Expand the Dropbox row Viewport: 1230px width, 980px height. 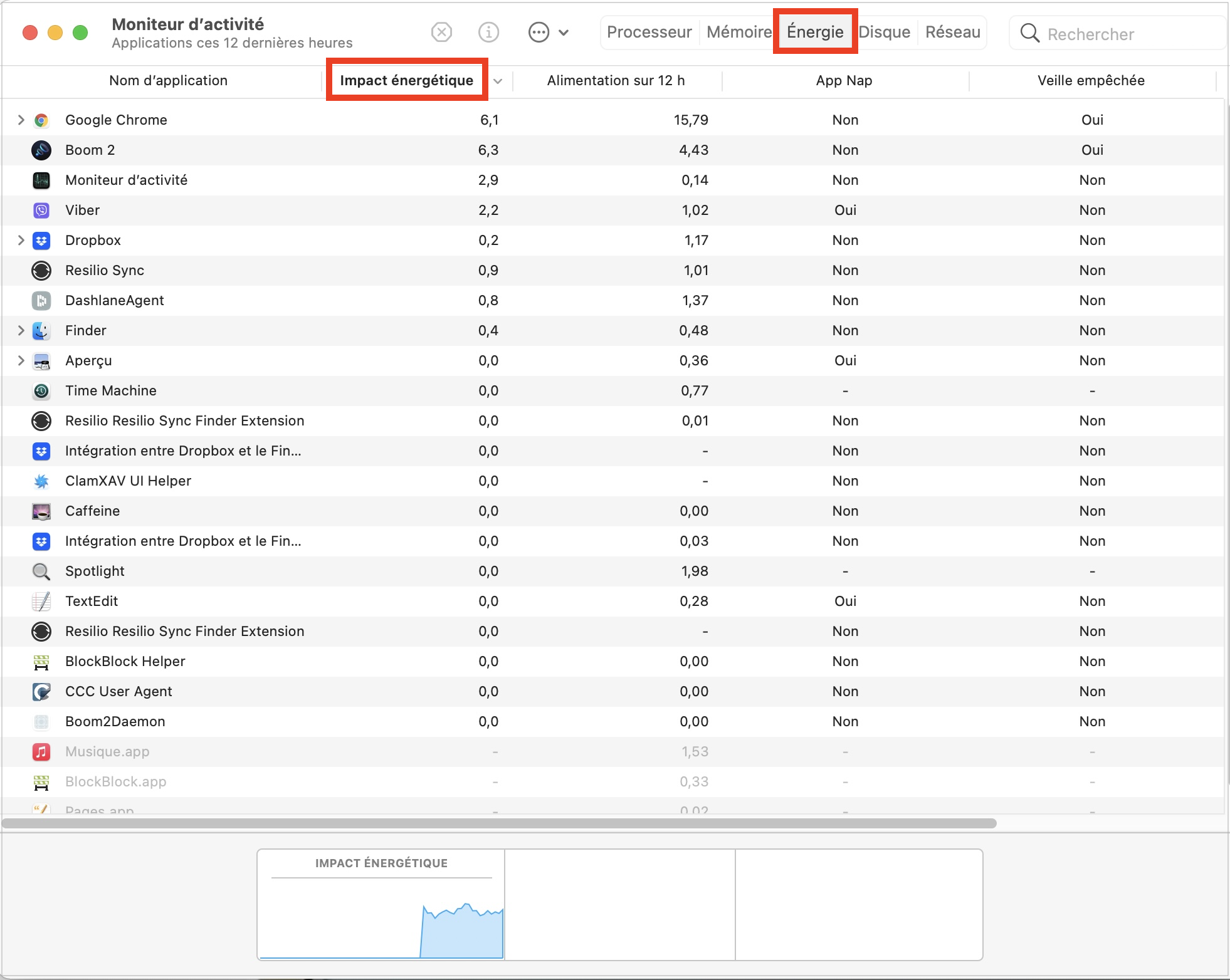(21, 240)
